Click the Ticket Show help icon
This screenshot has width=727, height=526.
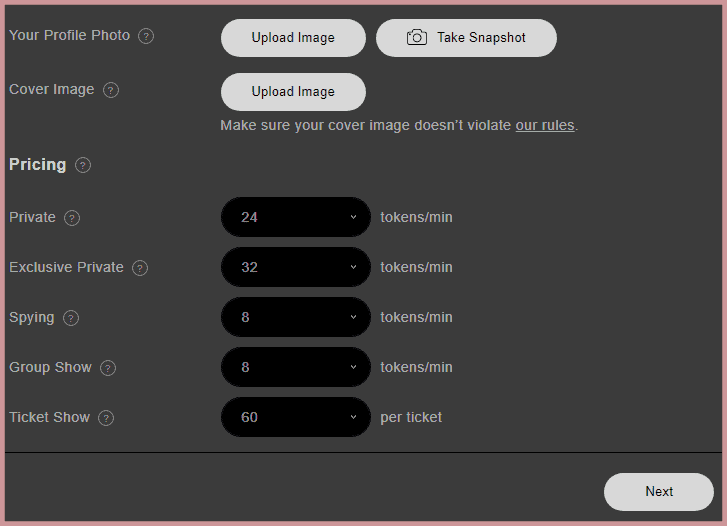pyautogui.click(x=106, y=418)
